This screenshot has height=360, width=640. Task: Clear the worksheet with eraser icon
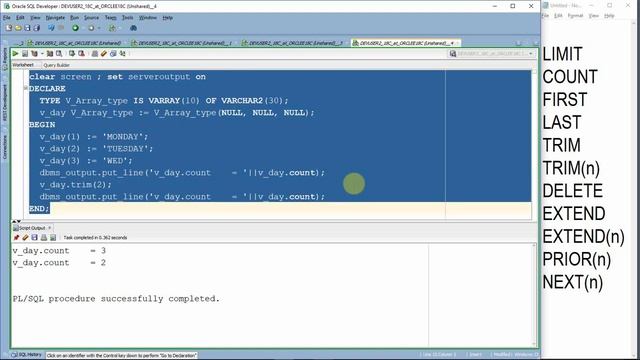click(x=104, y=53)
